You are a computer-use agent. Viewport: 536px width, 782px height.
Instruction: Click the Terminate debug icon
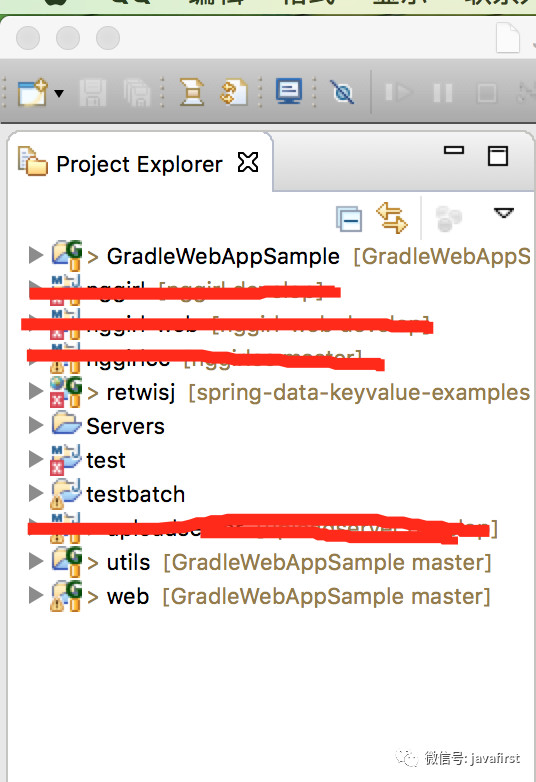tap(487, 93)
